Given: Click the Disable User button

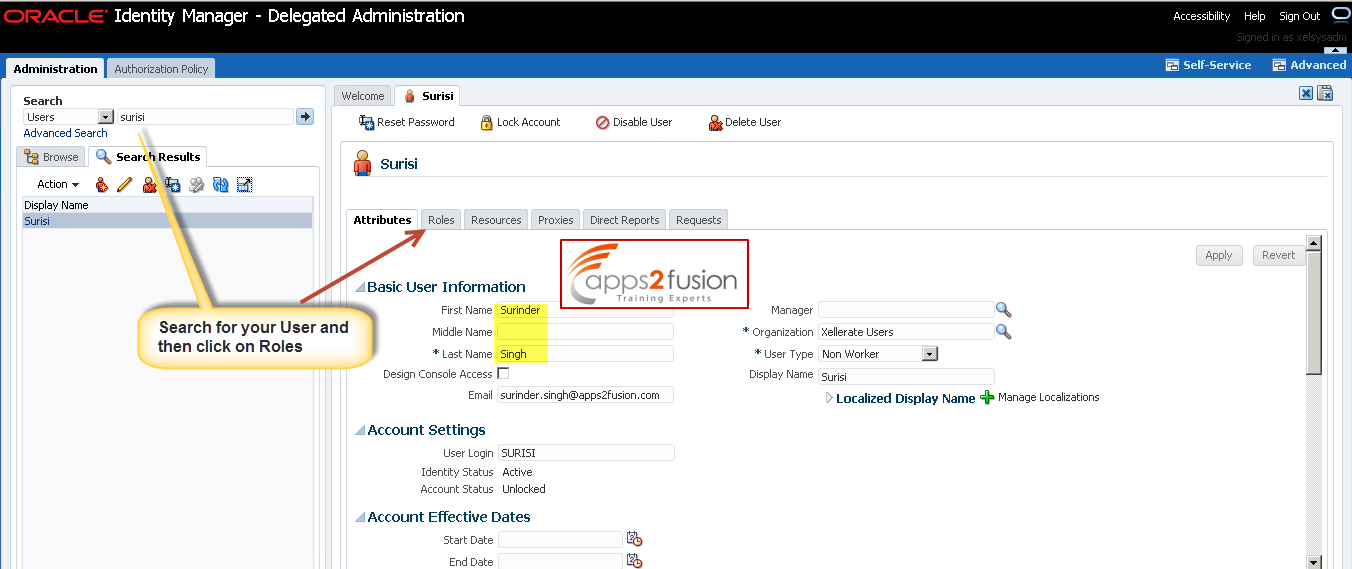Looking at the screenshot, I should coord(634,122).
